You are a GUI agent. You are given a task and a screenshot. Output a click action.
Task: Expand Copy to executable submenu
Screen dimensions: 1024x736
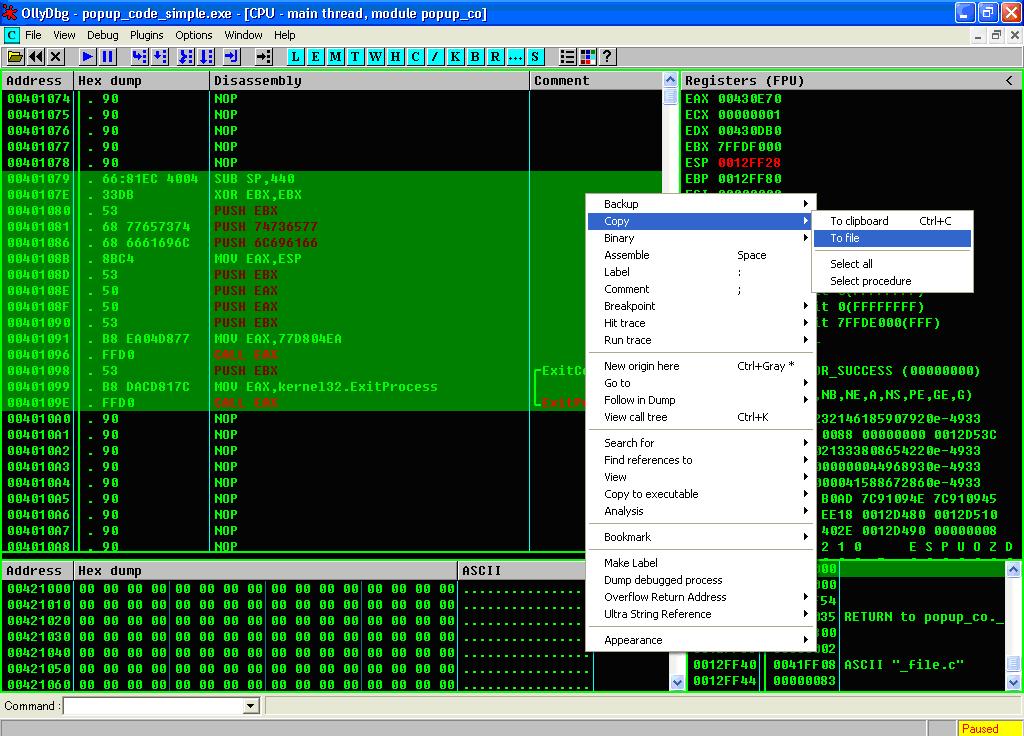click(700, 494)
